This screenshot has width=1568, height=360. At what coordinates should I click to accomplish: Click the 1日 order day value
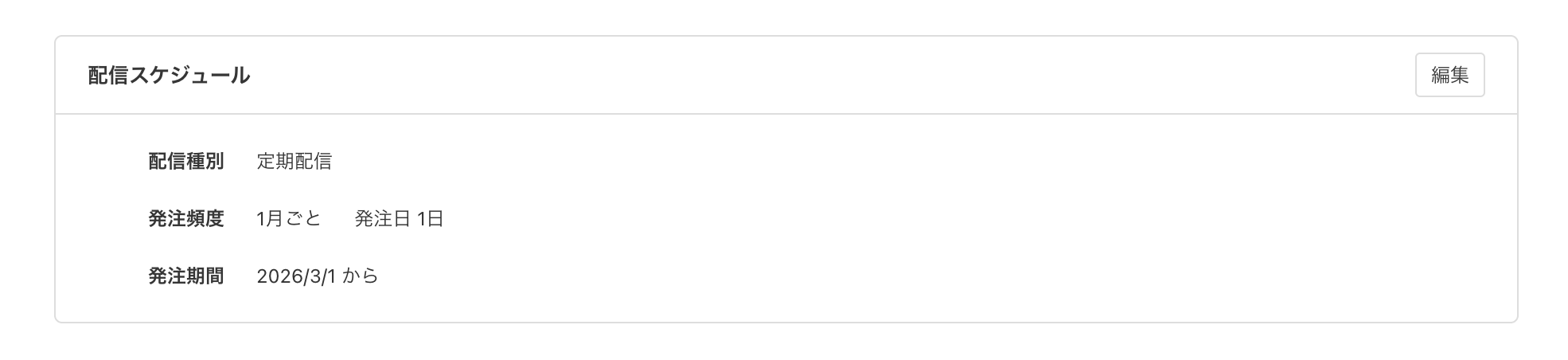tap(431, 218)
